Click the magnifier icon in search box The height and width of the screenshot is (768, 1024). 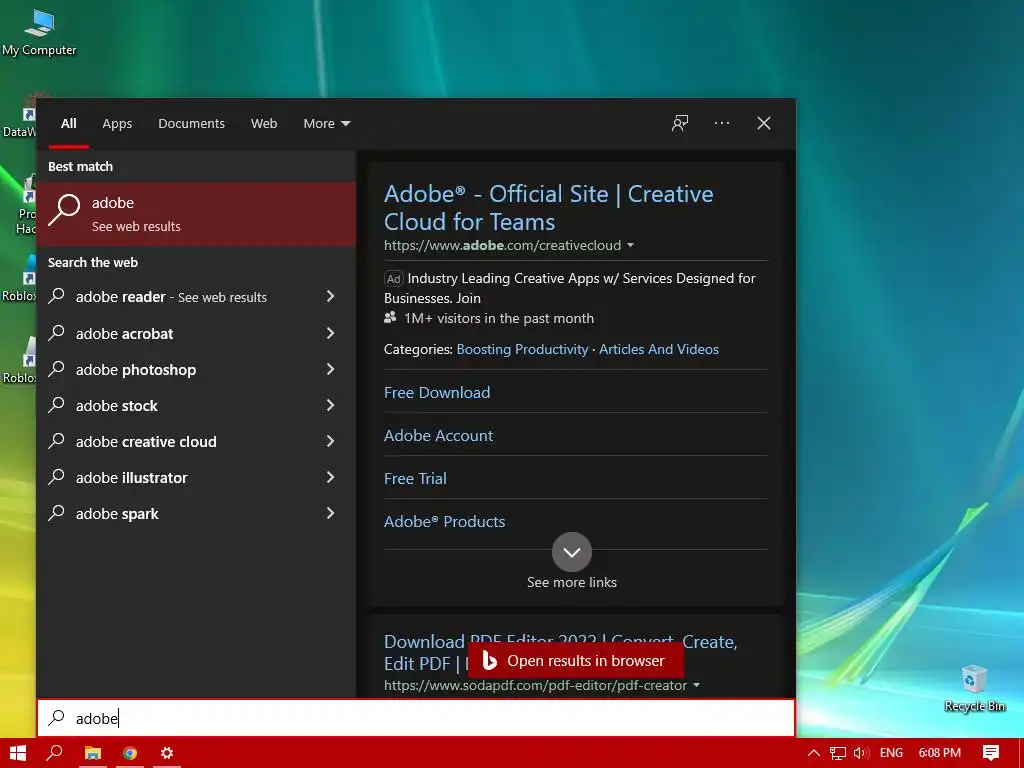click(x=57, y=718)
